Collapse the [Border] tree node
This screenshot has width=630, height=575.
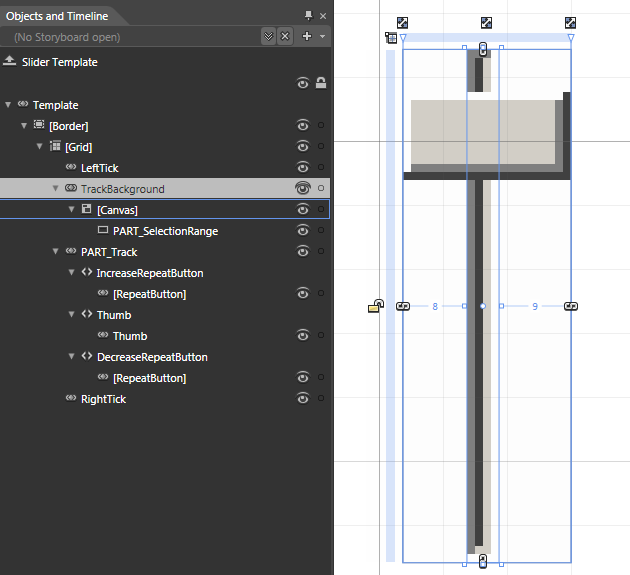[x=25, y=126]
